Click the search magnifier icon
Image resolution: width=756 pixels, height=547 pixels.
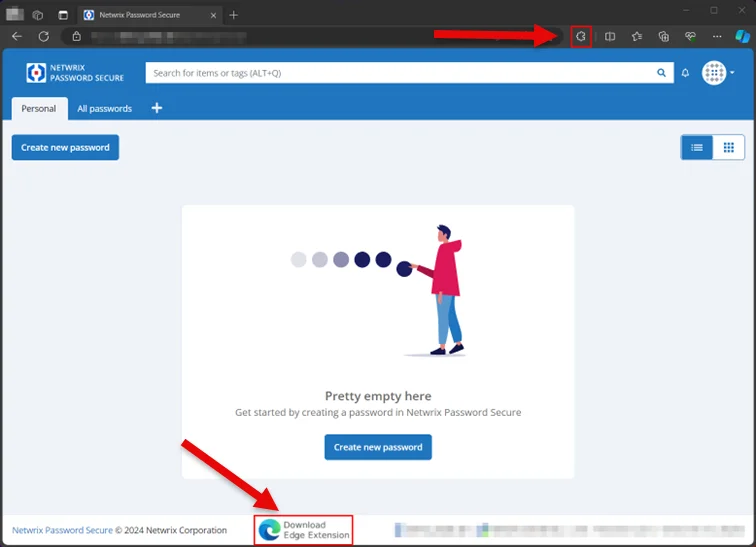click(661, 73)
